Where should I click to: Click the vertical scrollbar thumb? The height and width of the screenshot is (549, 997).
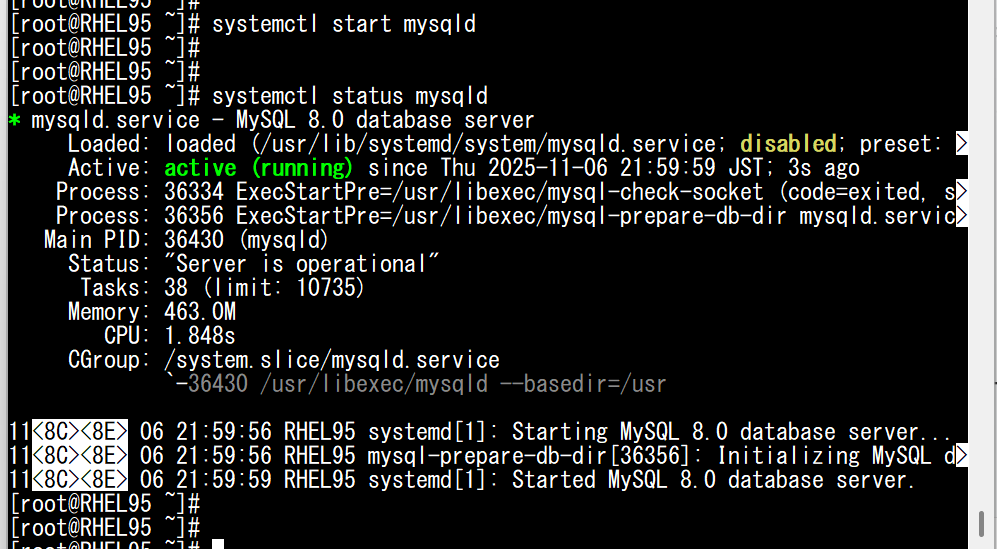(983, 524)
